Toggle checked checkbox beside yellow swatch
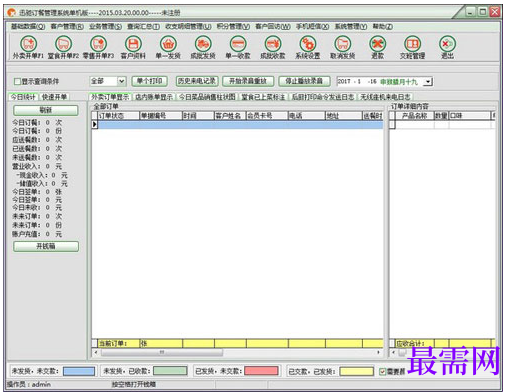The image size is (519, 392). pyautogui.click(x=383, y=371)
